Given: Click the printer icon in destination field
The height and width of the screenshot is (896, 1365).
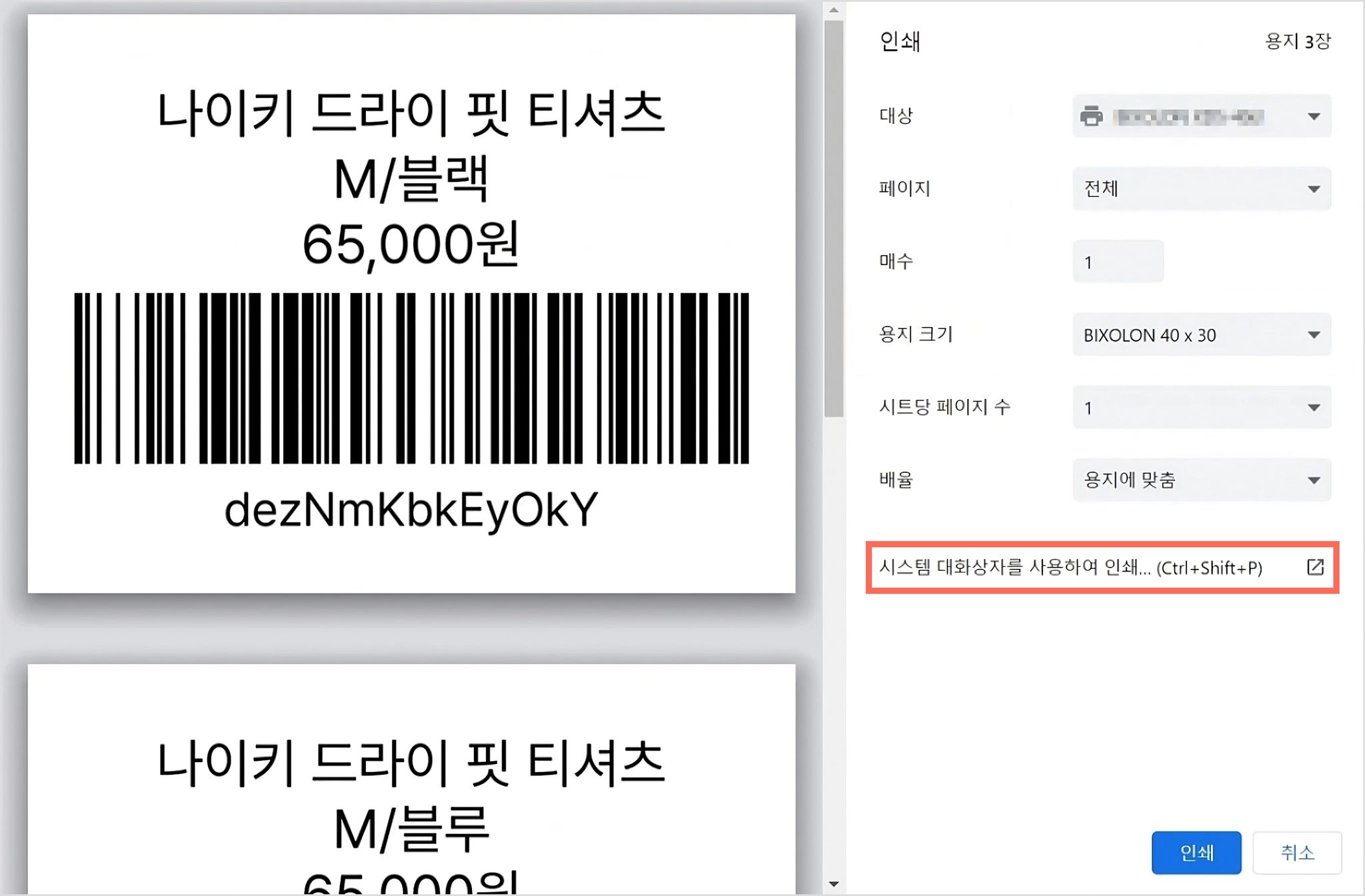Looking at the screenshot, I should (x=1091, y=116).
